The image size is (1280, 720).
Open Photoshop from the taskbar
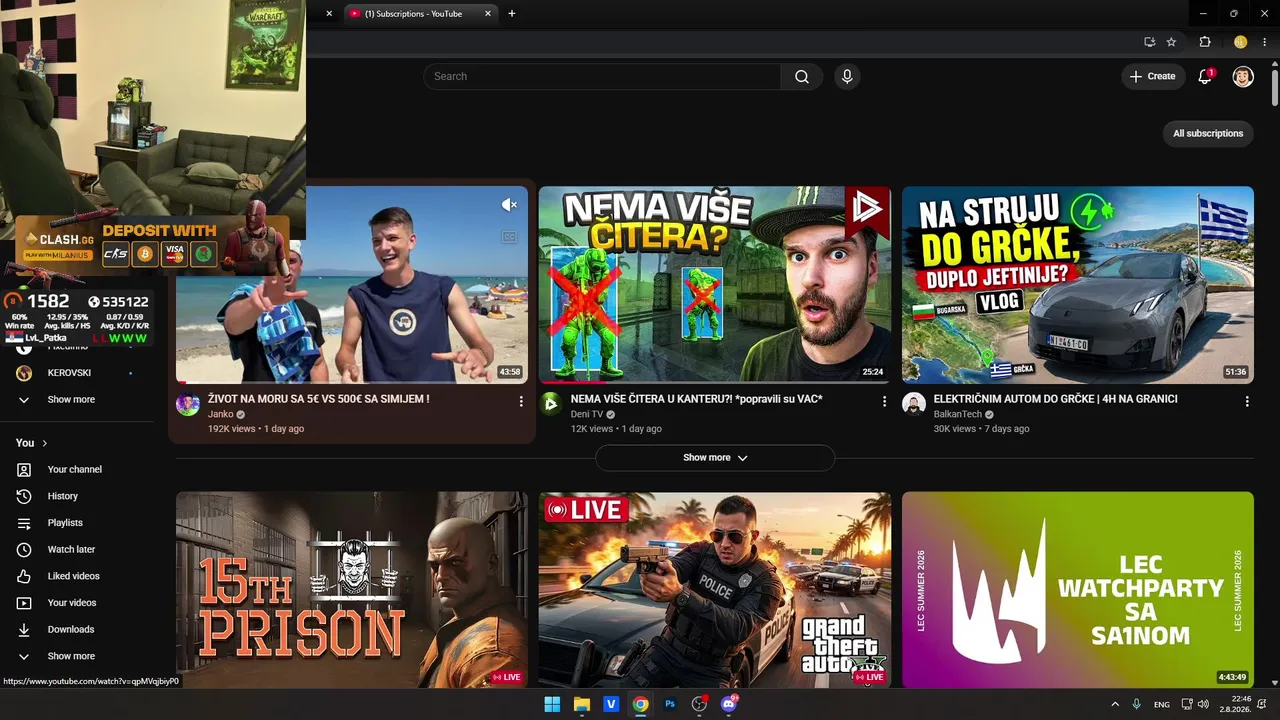click(670, 704)
